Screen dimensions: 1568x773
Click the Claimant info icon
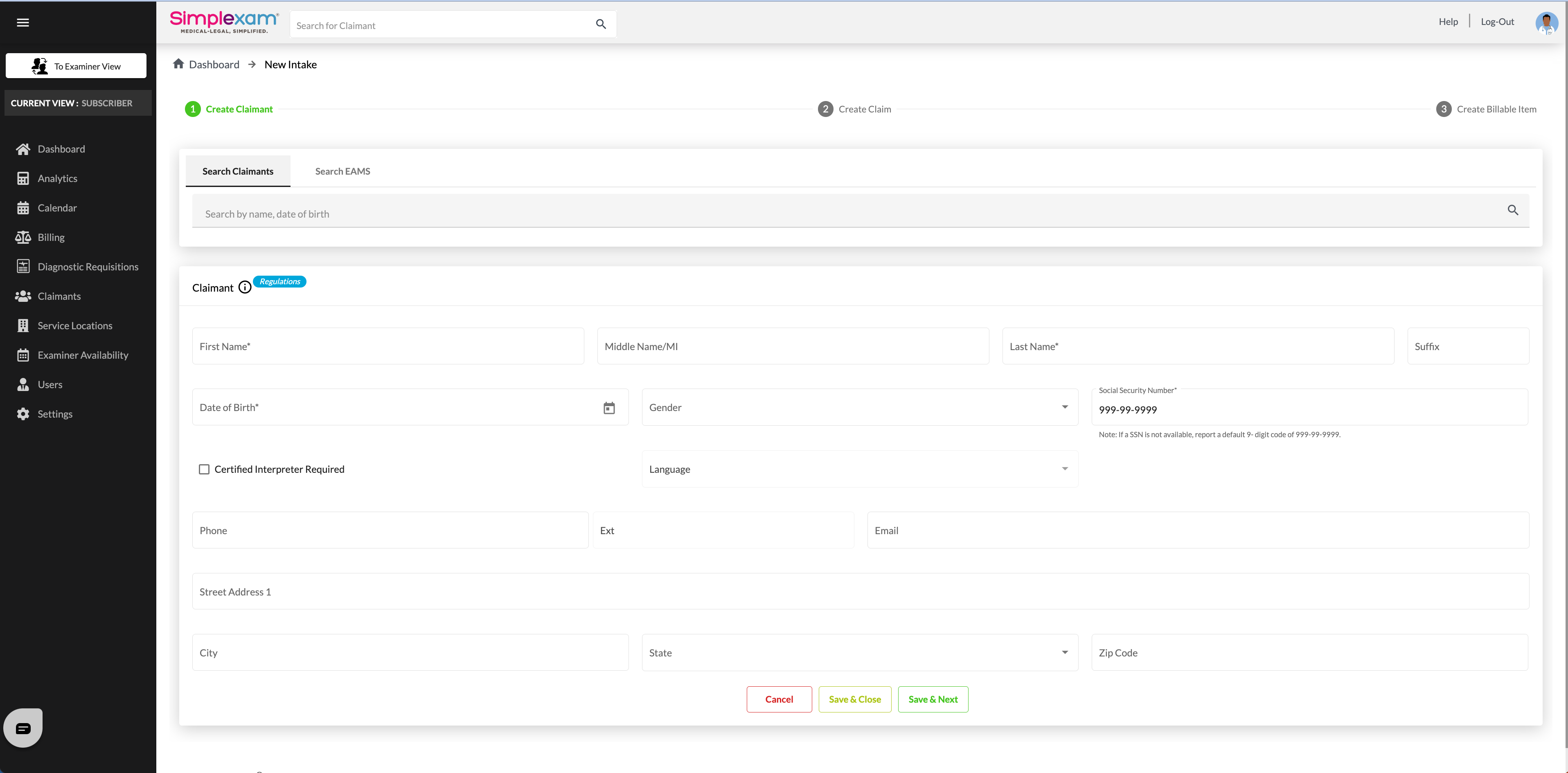click(245, 288)
